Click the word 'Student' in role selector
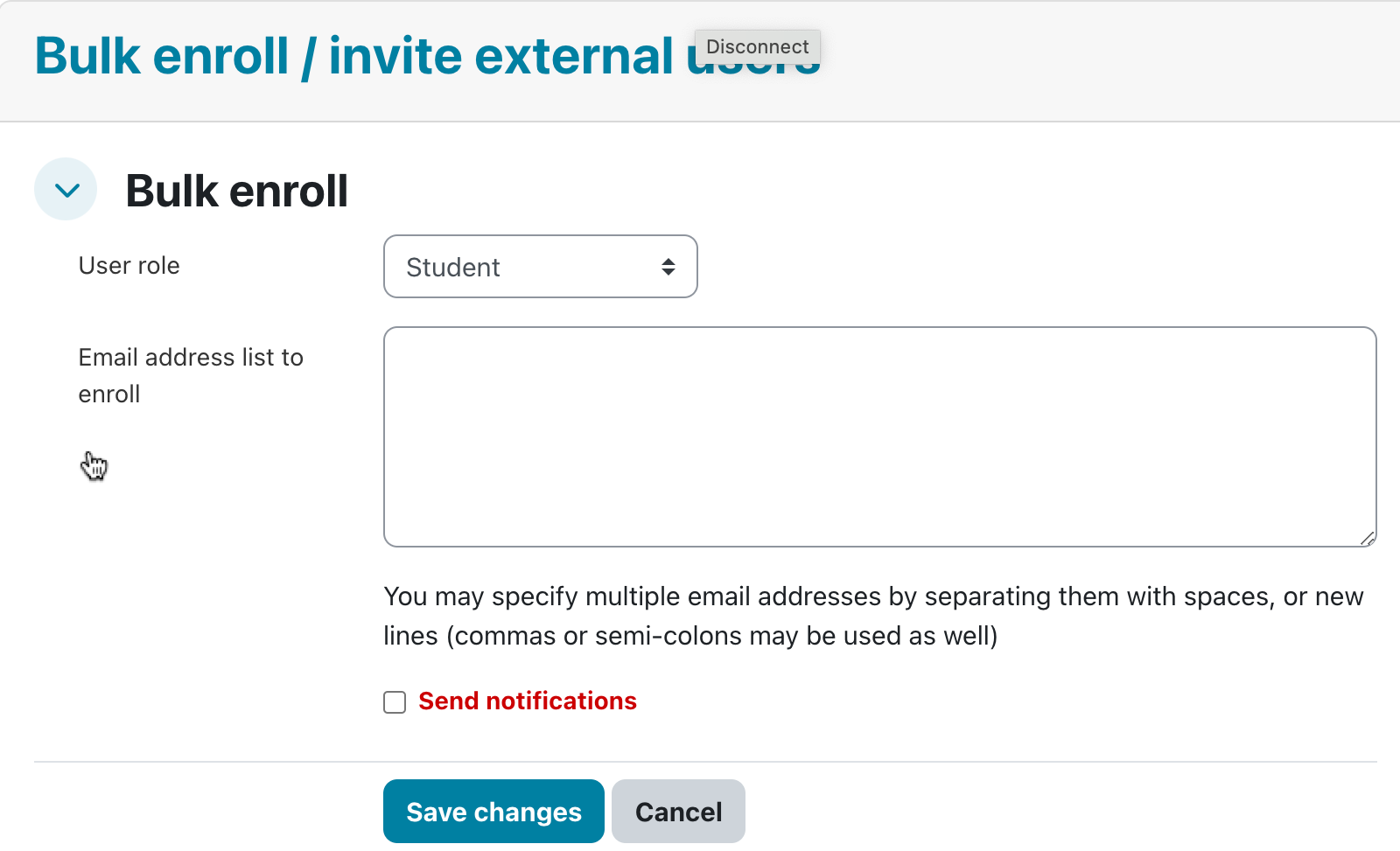 pos(452,268)
